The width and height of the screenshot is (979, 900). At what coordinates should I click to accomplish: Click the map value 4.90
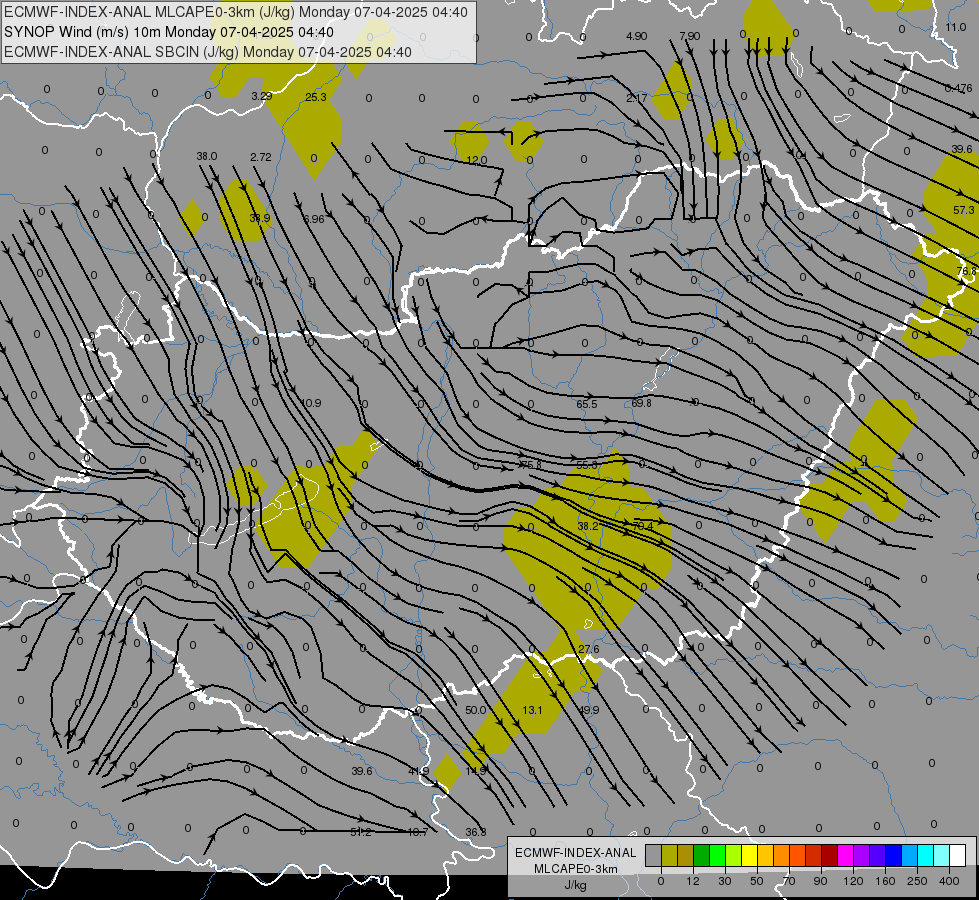[636, 36]
